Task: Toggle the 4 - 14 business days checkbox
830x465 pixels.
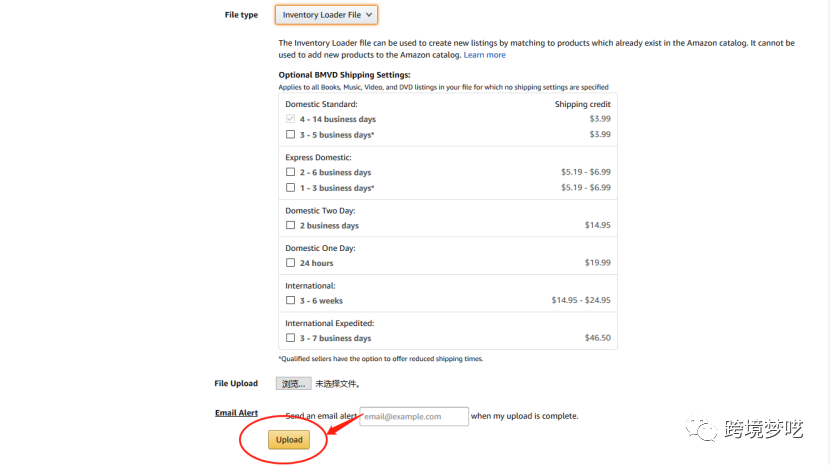Action: (290, 119)
